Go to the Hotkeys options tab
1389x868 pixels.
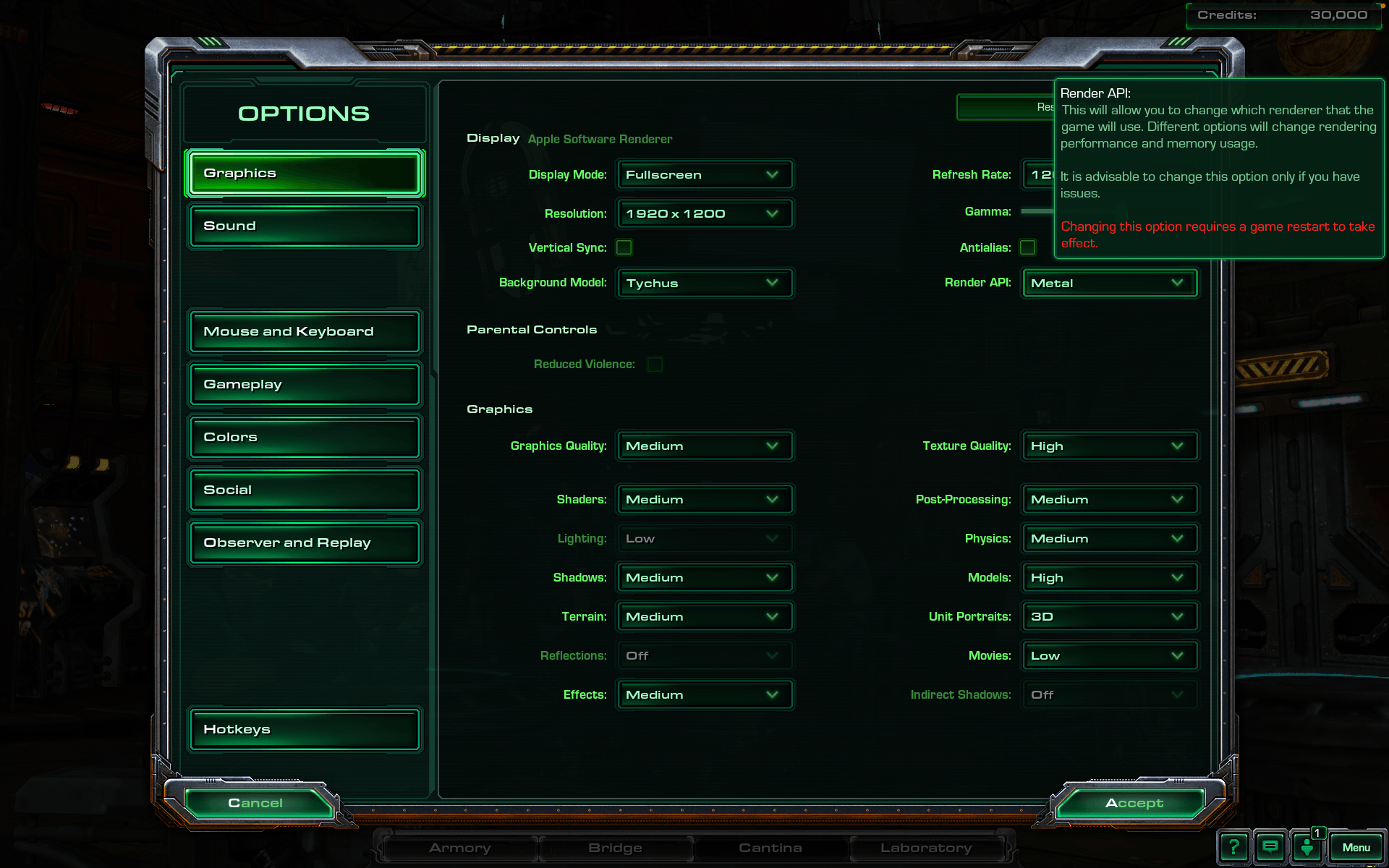tap(305, 730)
